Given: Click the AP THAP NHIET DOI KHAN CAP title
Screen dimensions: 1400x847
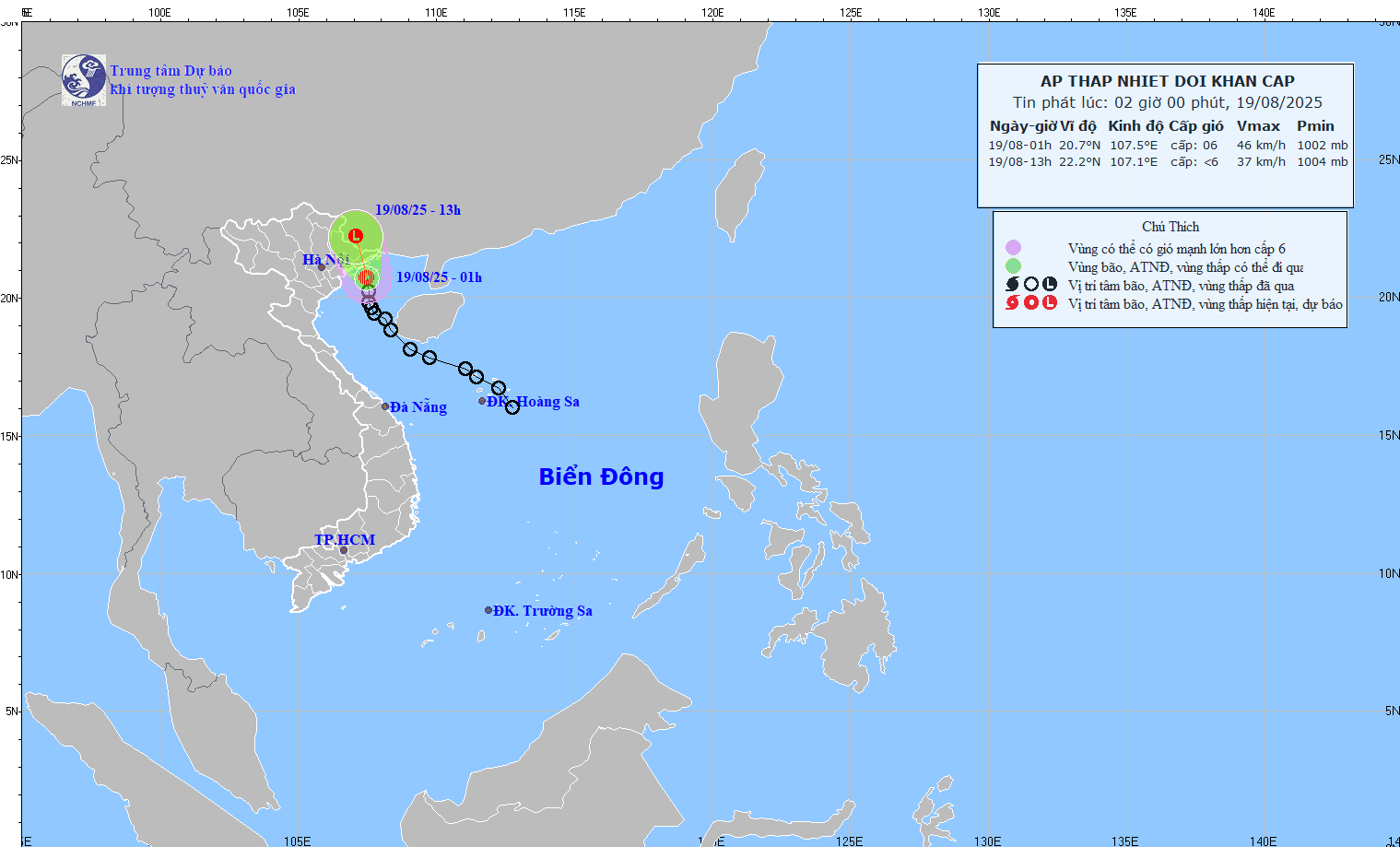Looking at the screenshot, I should click(1167, 81).
